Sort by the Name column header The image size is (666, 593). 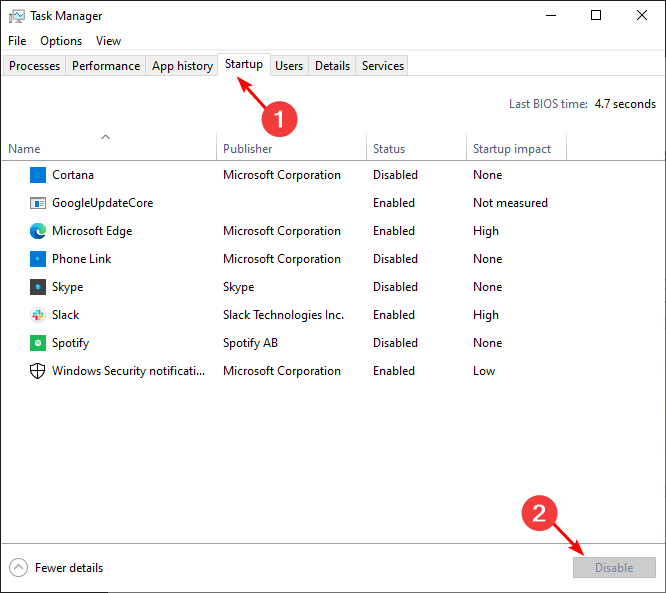coord(24,149)
